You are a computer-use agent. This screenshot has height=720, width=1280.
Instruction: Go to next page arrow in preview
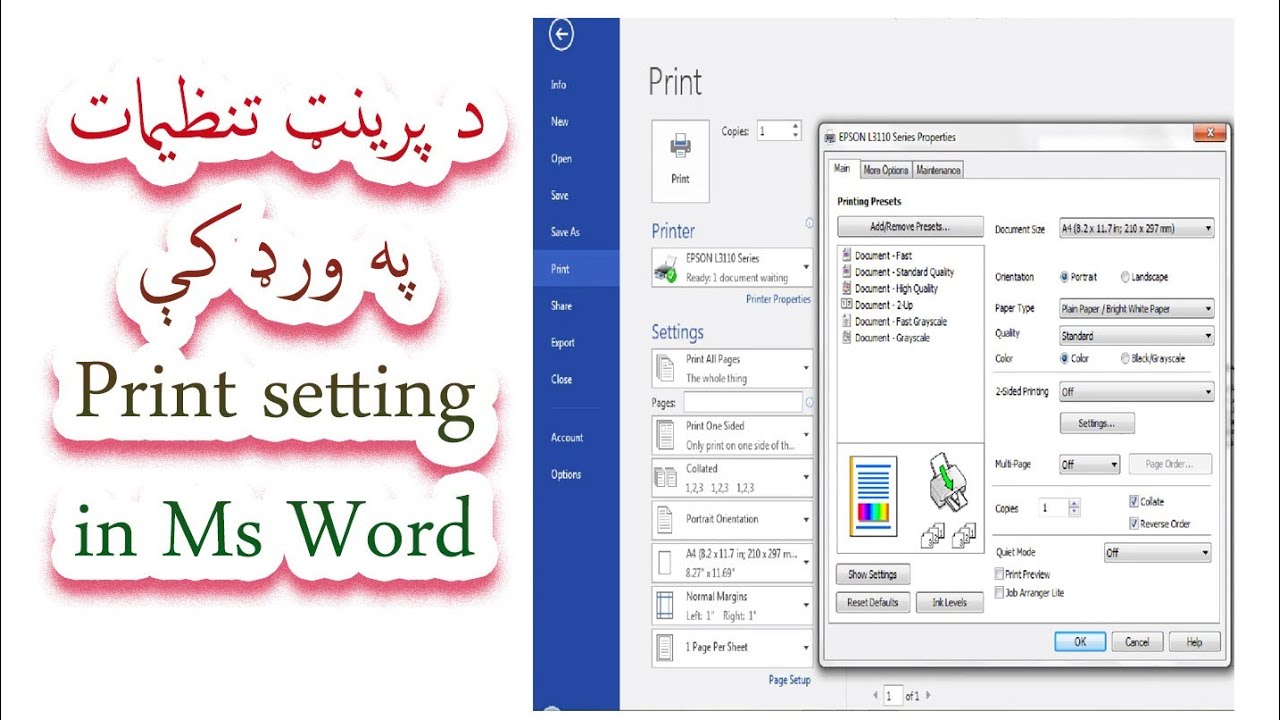928,695
